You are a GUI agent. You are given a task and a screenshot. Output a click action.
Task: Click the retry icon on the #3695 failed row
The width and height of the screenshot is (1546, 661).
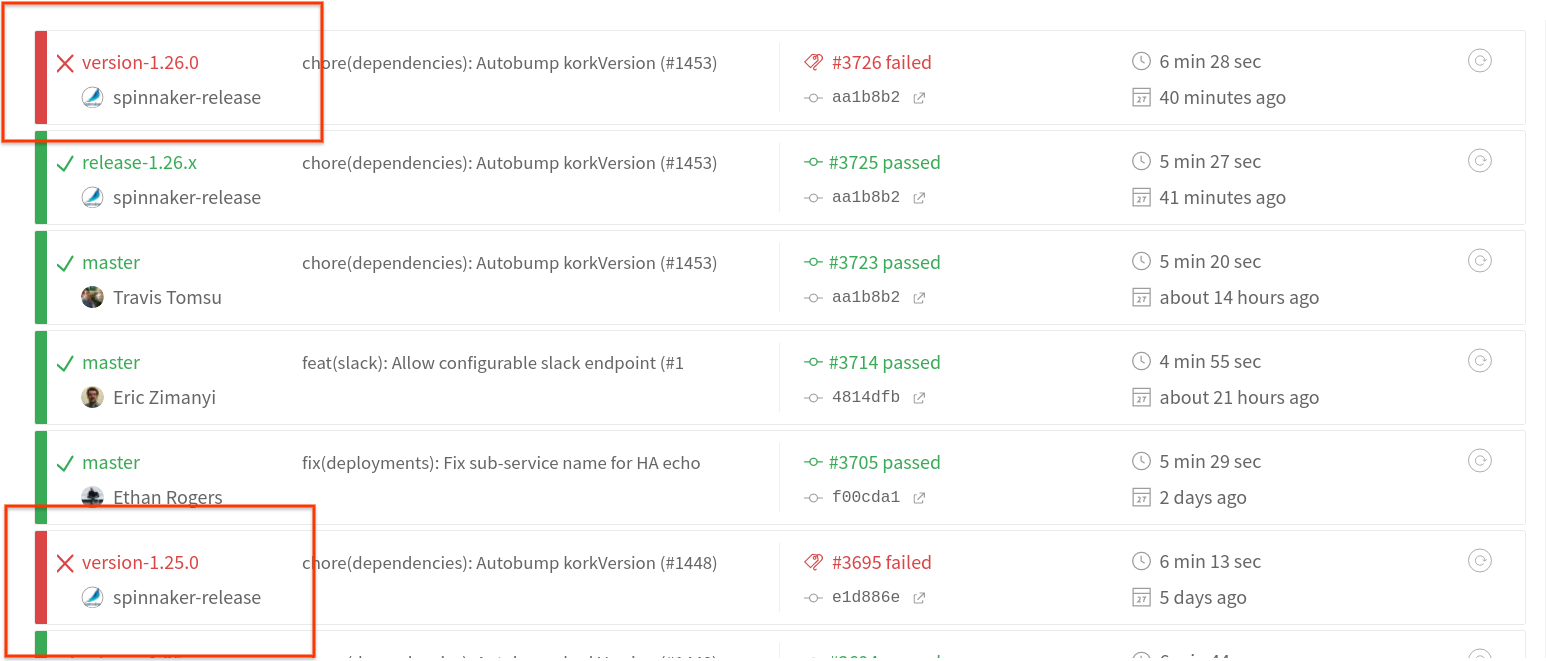point(1480,560)
